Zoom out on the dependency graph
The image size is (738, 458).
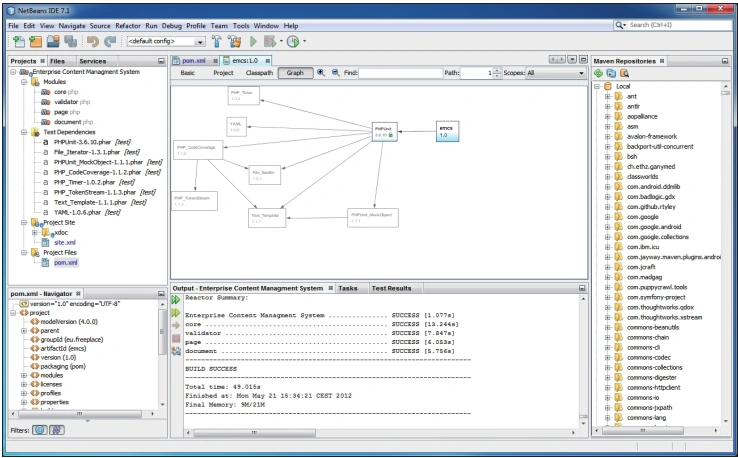pos(336,72)
